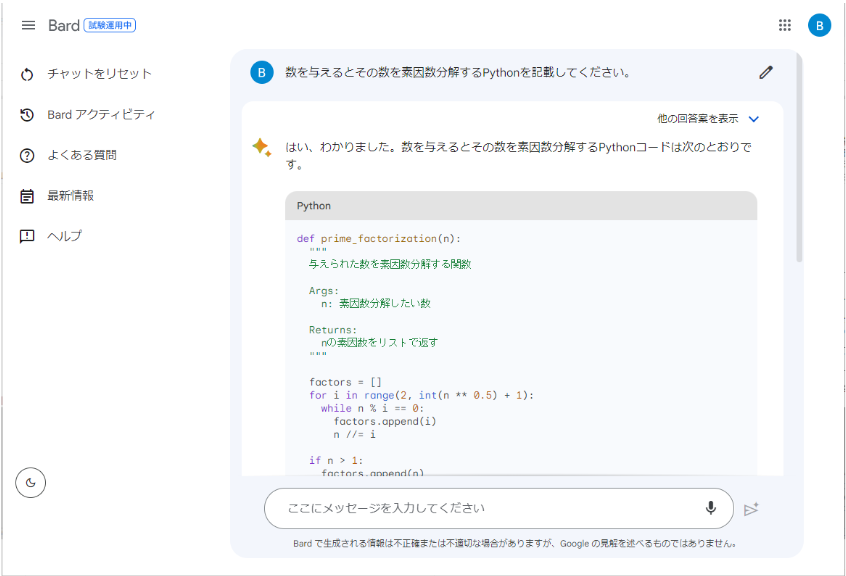846x576 pixels.
Task: Click the Bard disclaimer text at bottom
Action: click(x=515, y=543)
